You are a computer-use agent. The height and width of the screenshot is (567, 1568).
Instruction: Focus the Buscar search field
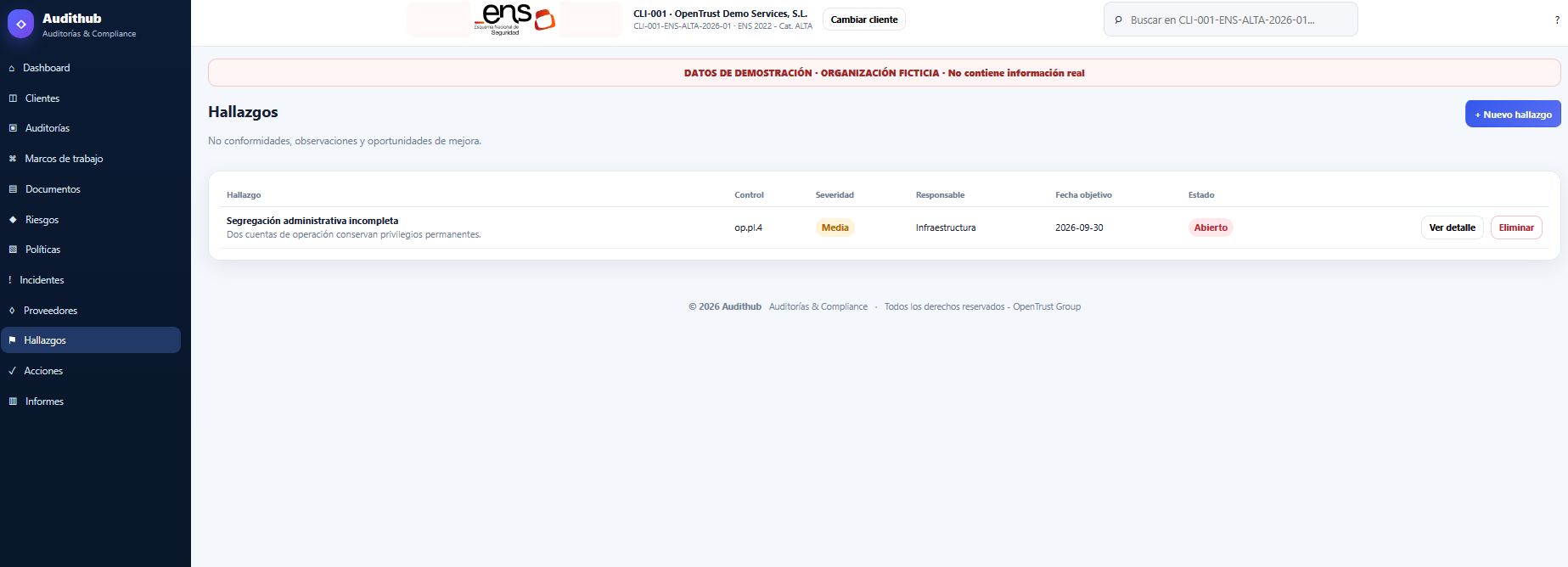point(1231,20)
